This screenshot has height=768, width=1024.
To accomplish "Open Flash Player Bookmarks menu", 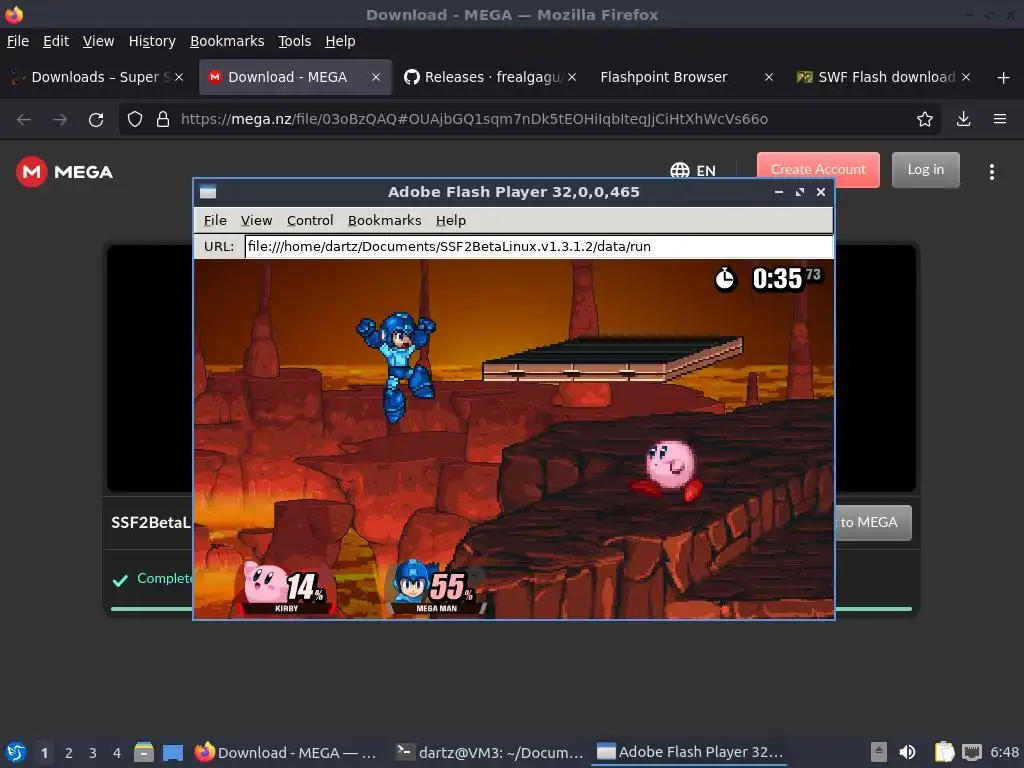I will coord(384,221).
